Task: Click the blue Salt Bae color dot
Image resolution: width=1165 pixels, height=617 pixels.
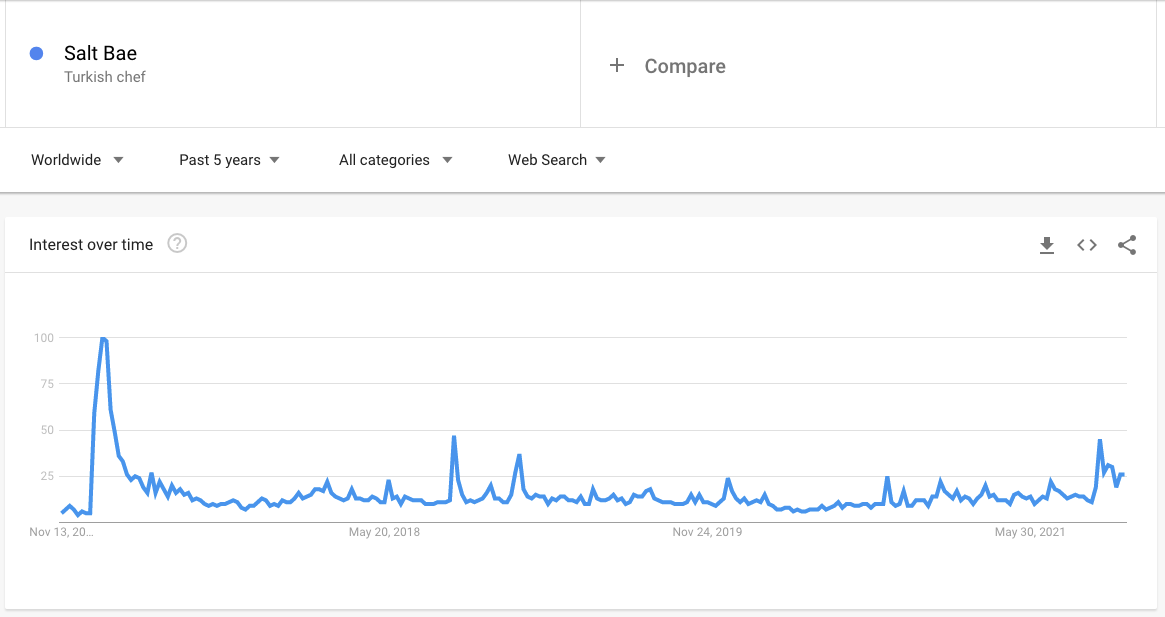Action: coord(36,54)
